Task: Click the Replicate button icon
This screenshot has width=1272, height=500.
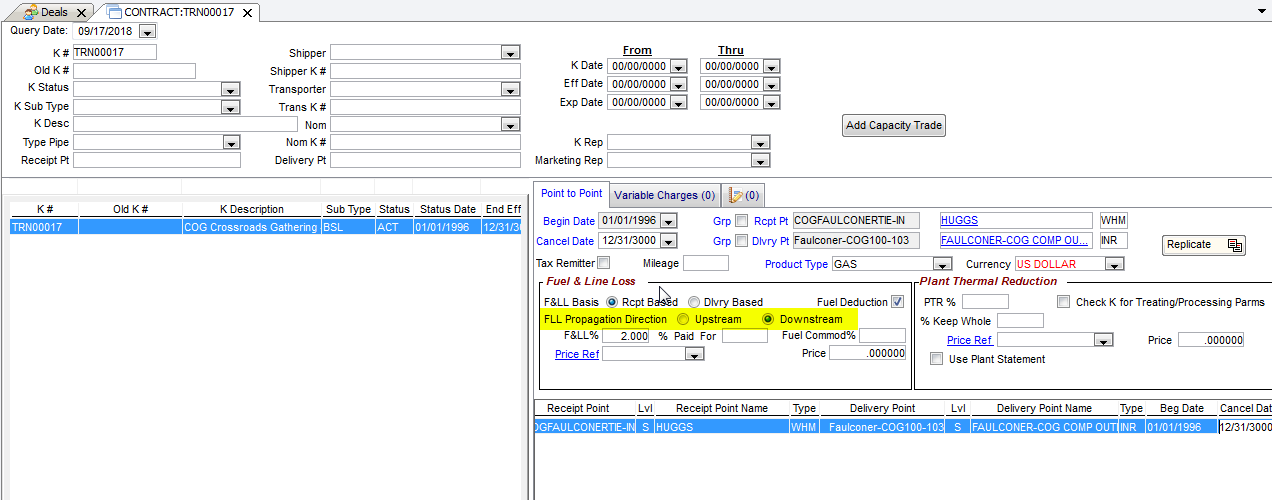Action: (1234, 245)
